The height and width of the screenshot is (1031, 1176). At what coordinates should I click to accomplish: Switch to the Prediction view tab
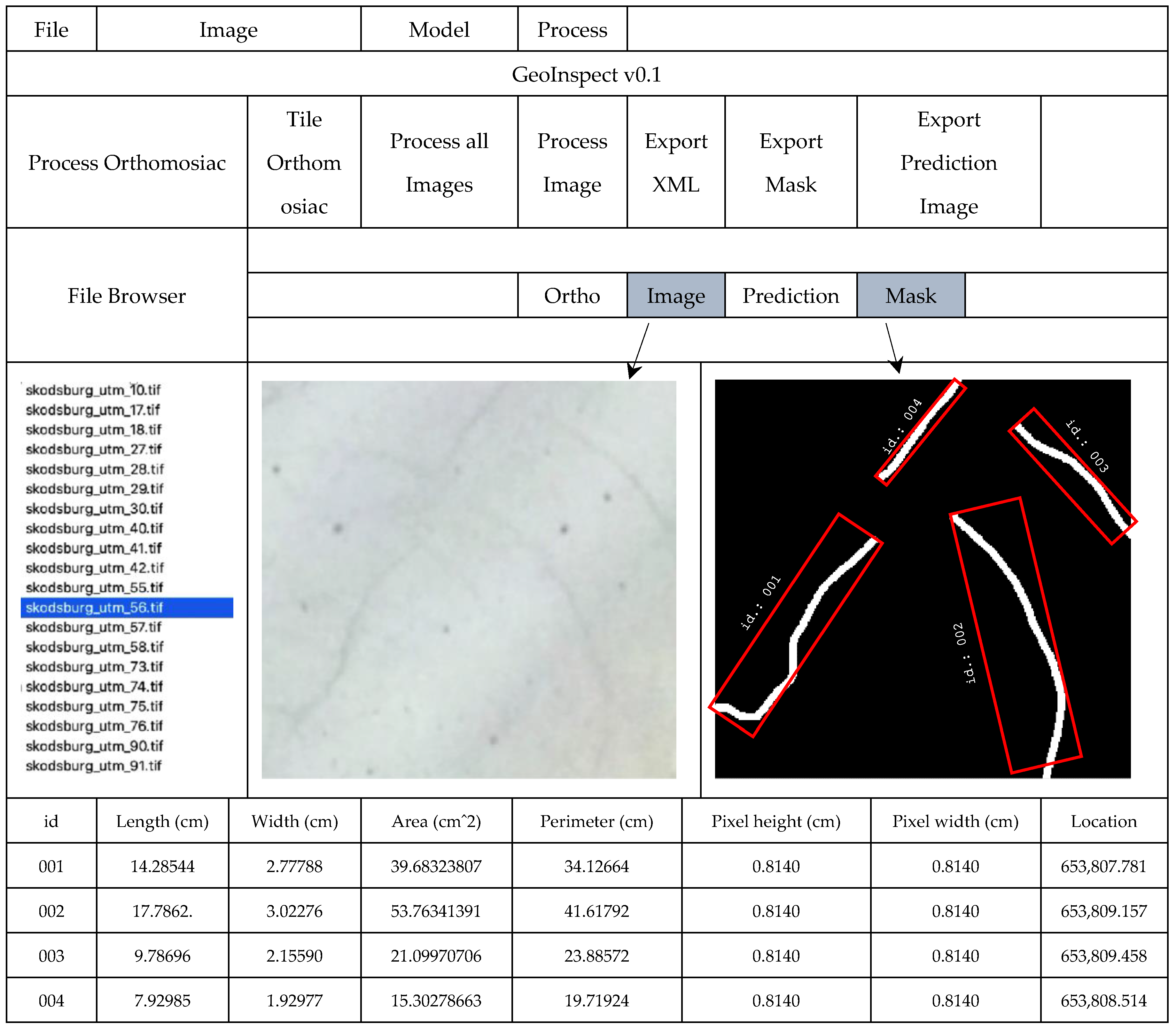pos(791,296)
